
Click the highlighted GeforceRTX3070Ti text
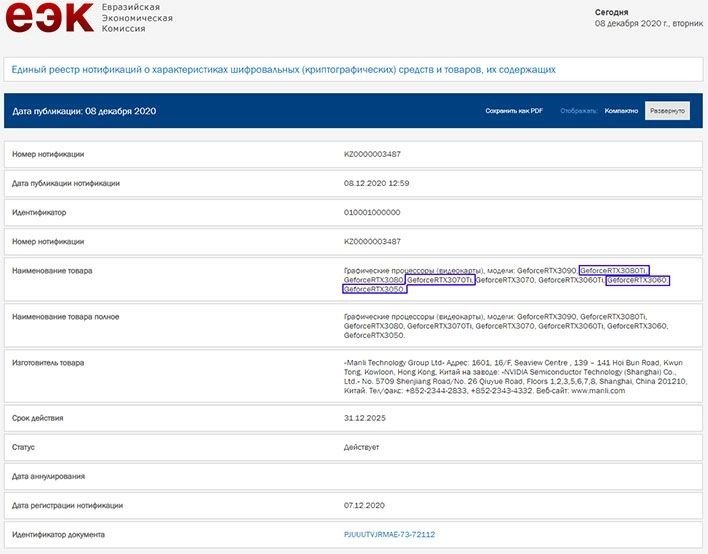(x=440, y=280)
